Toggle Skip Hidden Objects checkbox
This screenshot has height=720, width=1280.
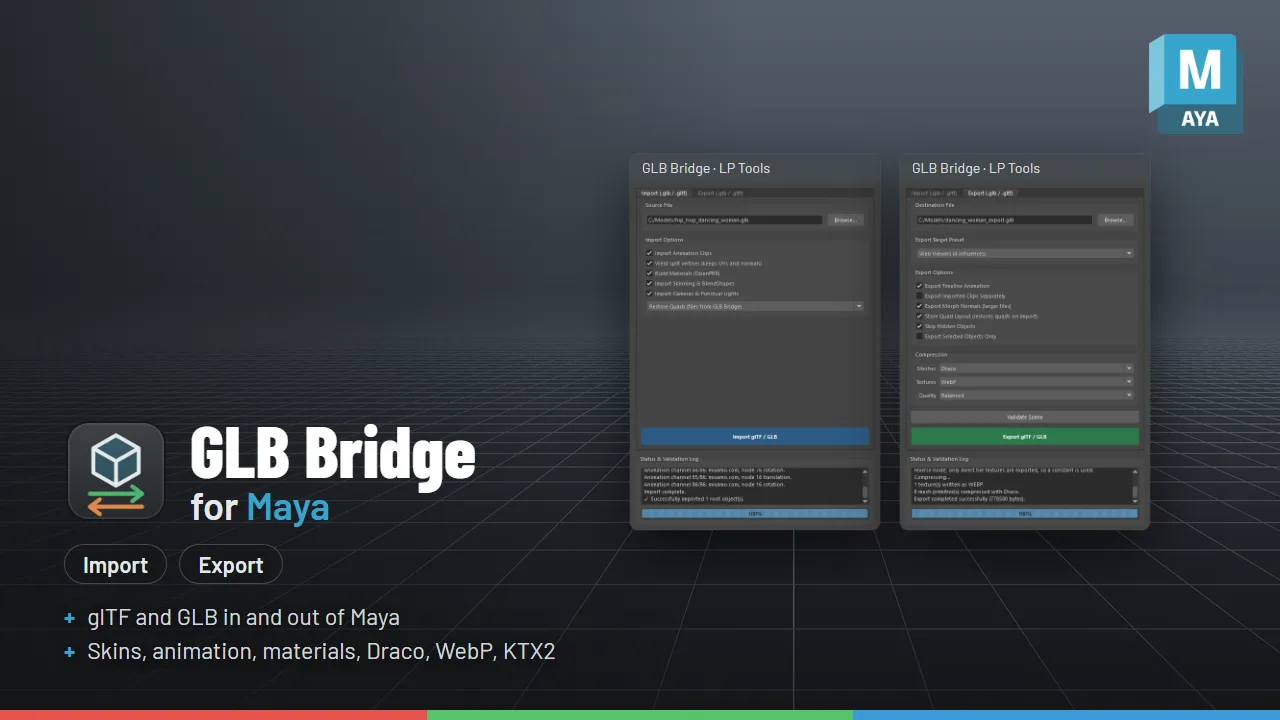919,326
